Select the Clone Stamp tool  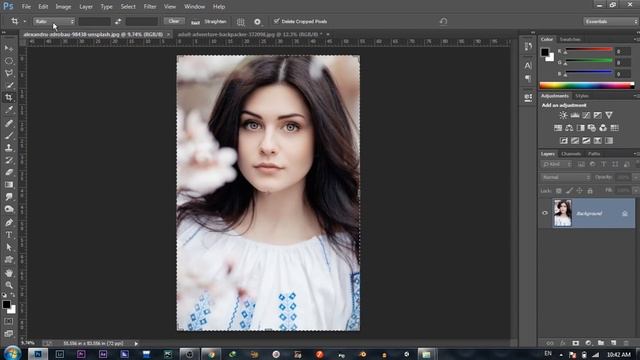[x=9, y=148]
